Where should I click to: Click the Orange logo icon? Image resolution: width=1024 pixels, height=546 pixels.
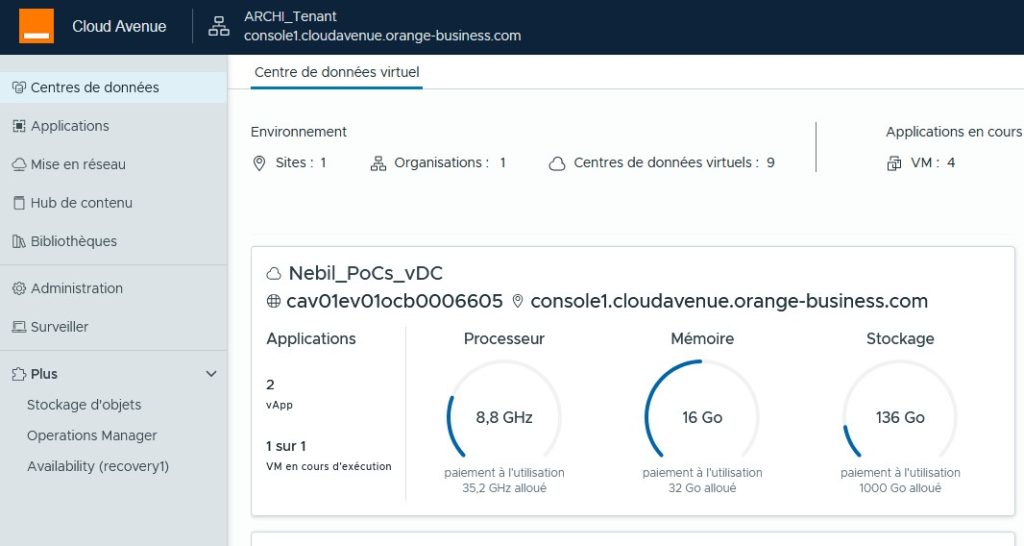36,26
